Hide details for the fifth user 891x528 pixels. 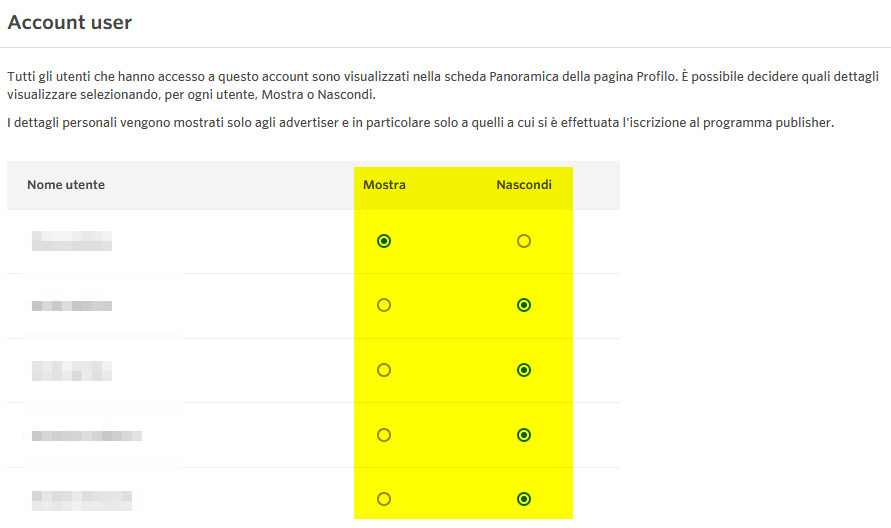523,498
